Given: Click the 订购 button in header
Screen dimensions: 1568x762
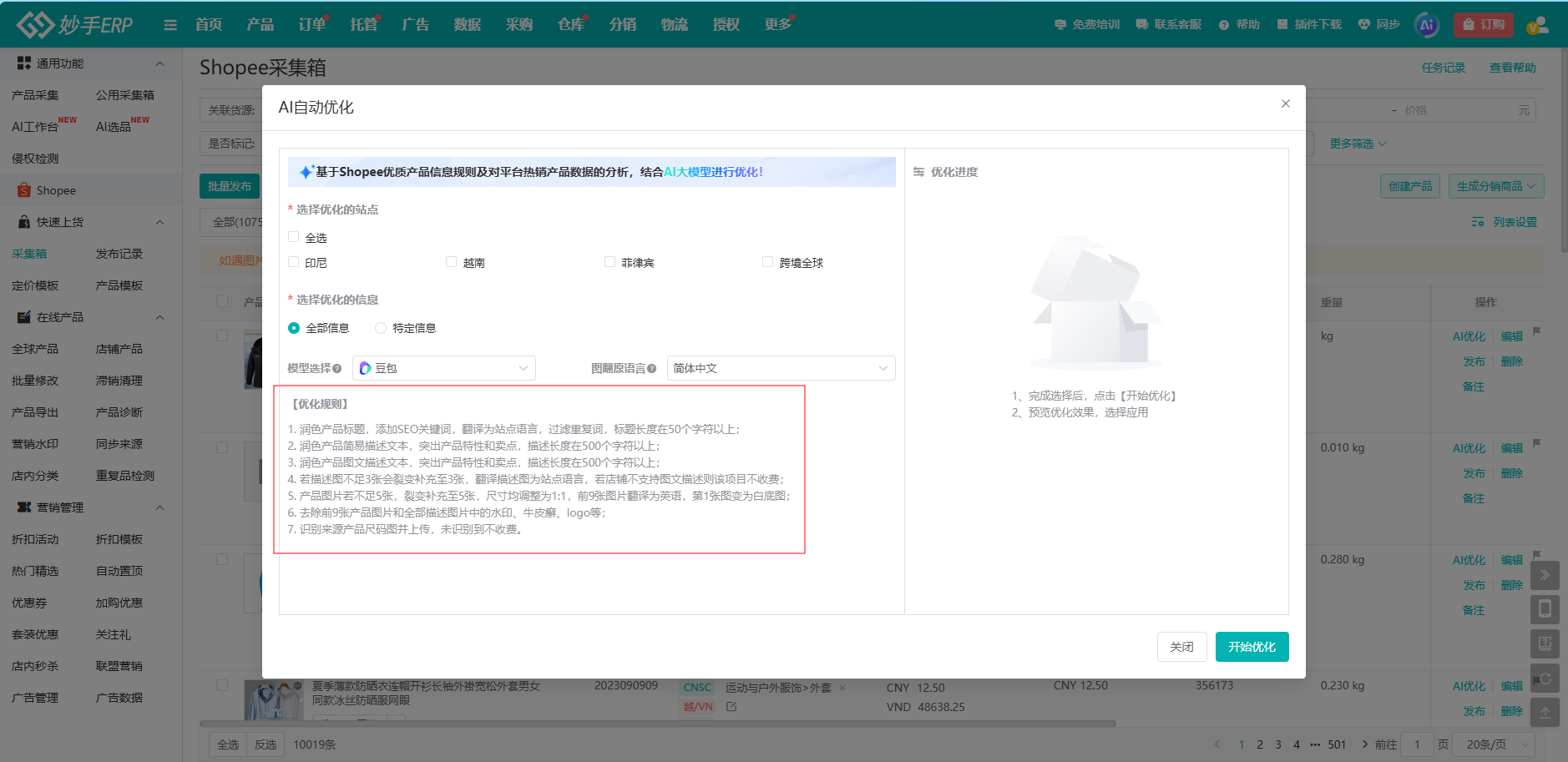Looking at the screenshot, I should pyautogui.click(x=1484, y=25).
